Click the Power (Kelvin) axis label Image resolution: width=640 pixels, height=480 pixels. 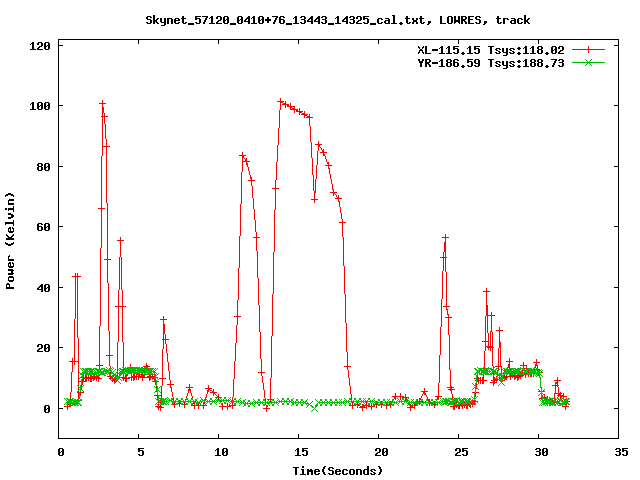click(10, 241)
